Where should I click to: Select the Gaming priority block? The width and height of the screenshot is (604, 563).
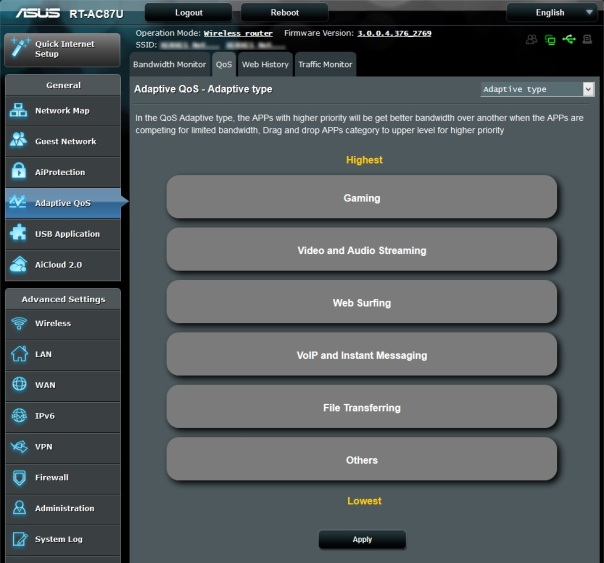click(x=362, y=197)
